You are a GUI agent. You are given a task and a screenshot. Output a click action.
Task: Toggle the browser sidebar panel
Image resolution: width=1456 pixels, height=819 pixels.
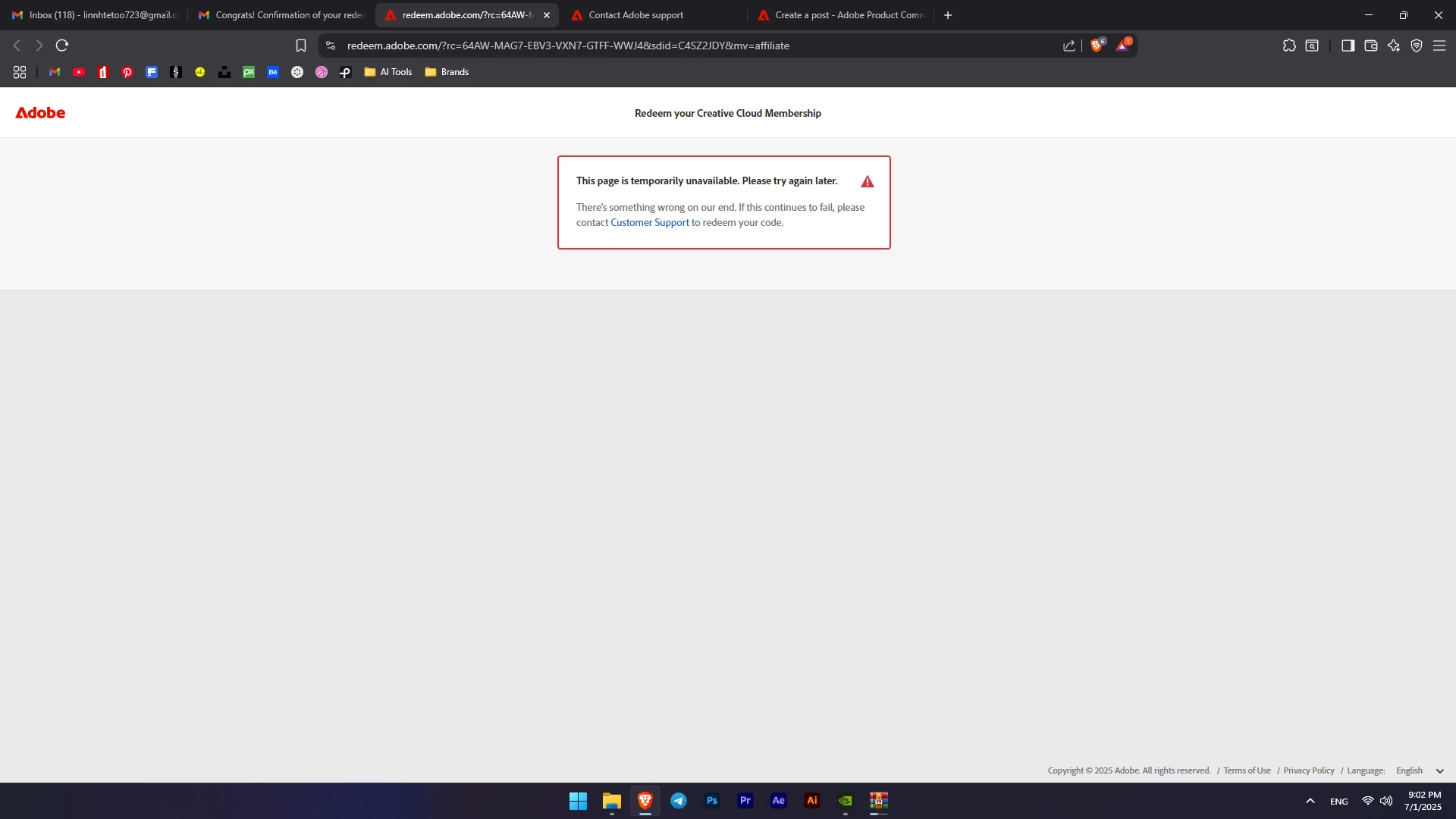[1348, 45]
